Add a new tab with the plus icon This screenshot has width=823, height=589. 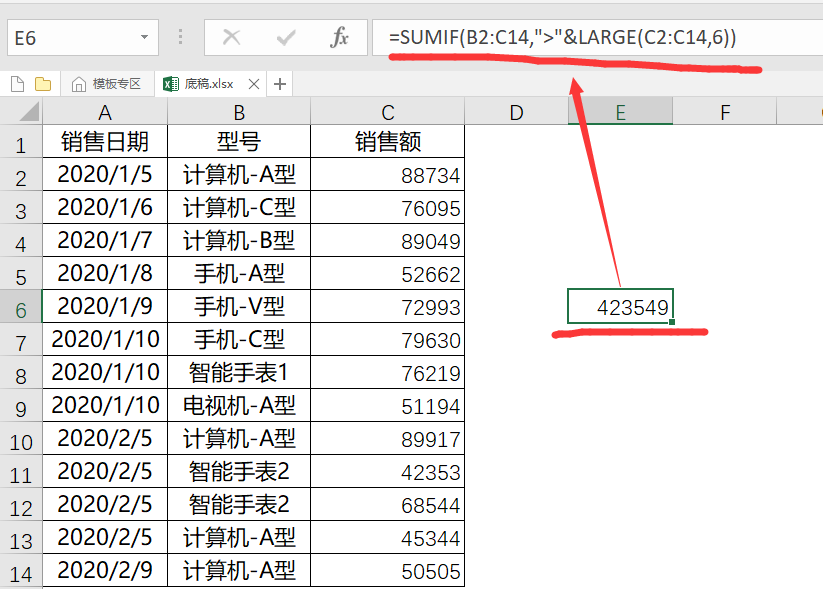280,84
